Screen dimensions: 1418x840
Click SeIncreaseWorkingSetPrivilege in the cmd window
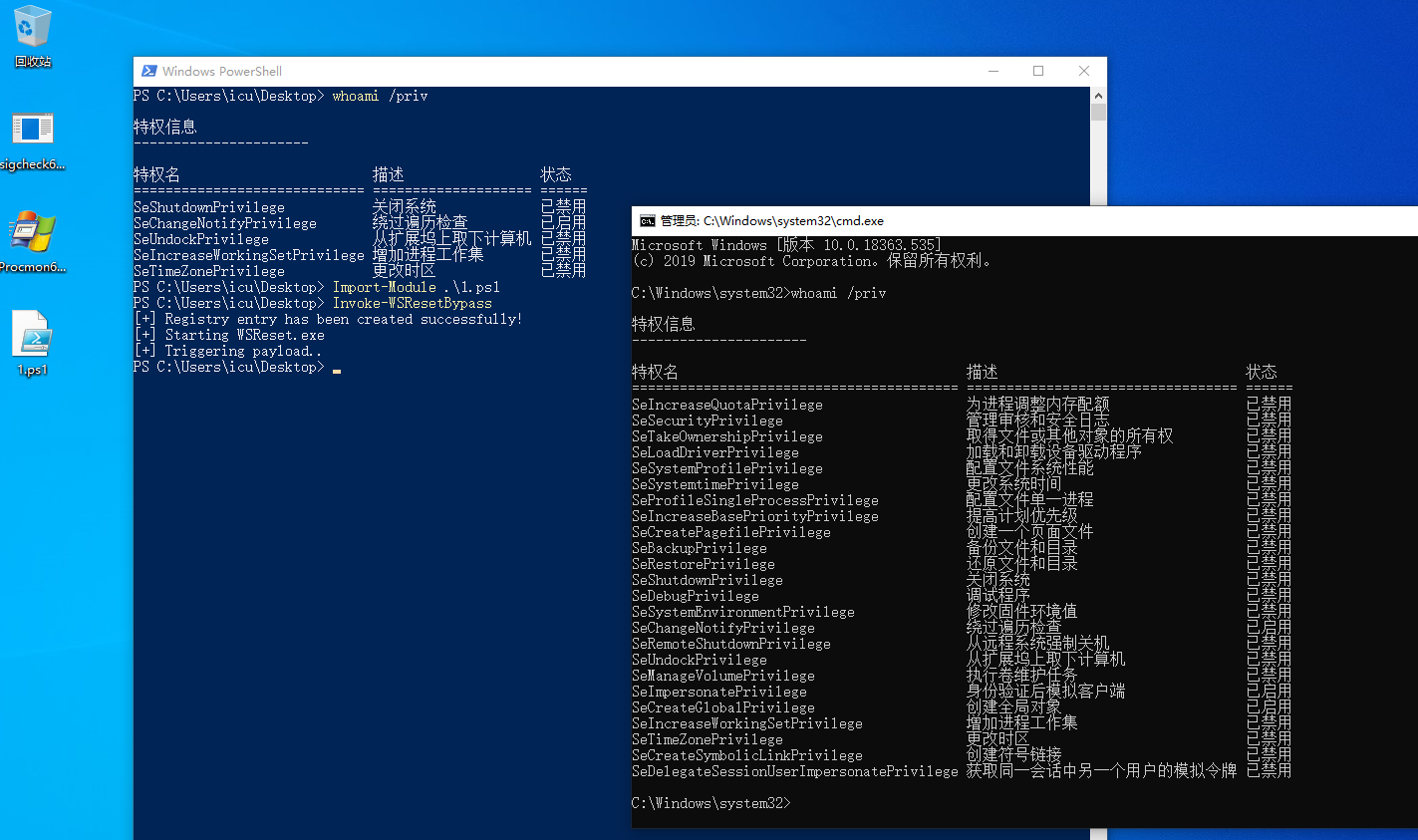pos(747,723)
